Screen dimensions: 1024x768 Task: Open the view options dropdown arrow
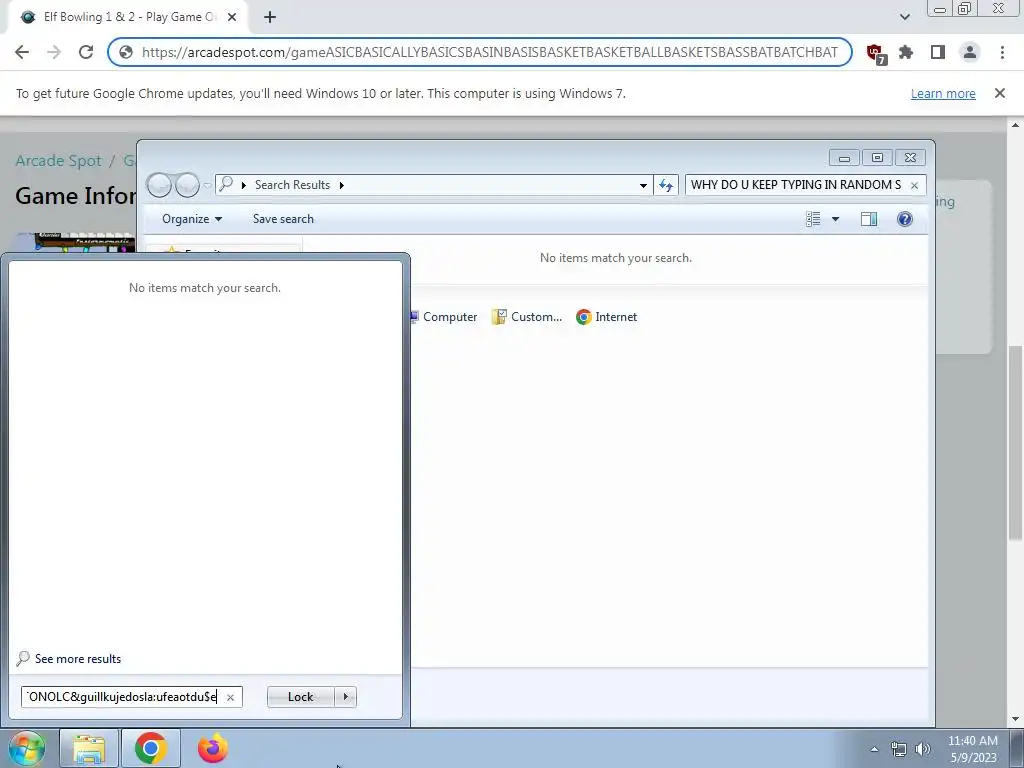click(835, 219)
